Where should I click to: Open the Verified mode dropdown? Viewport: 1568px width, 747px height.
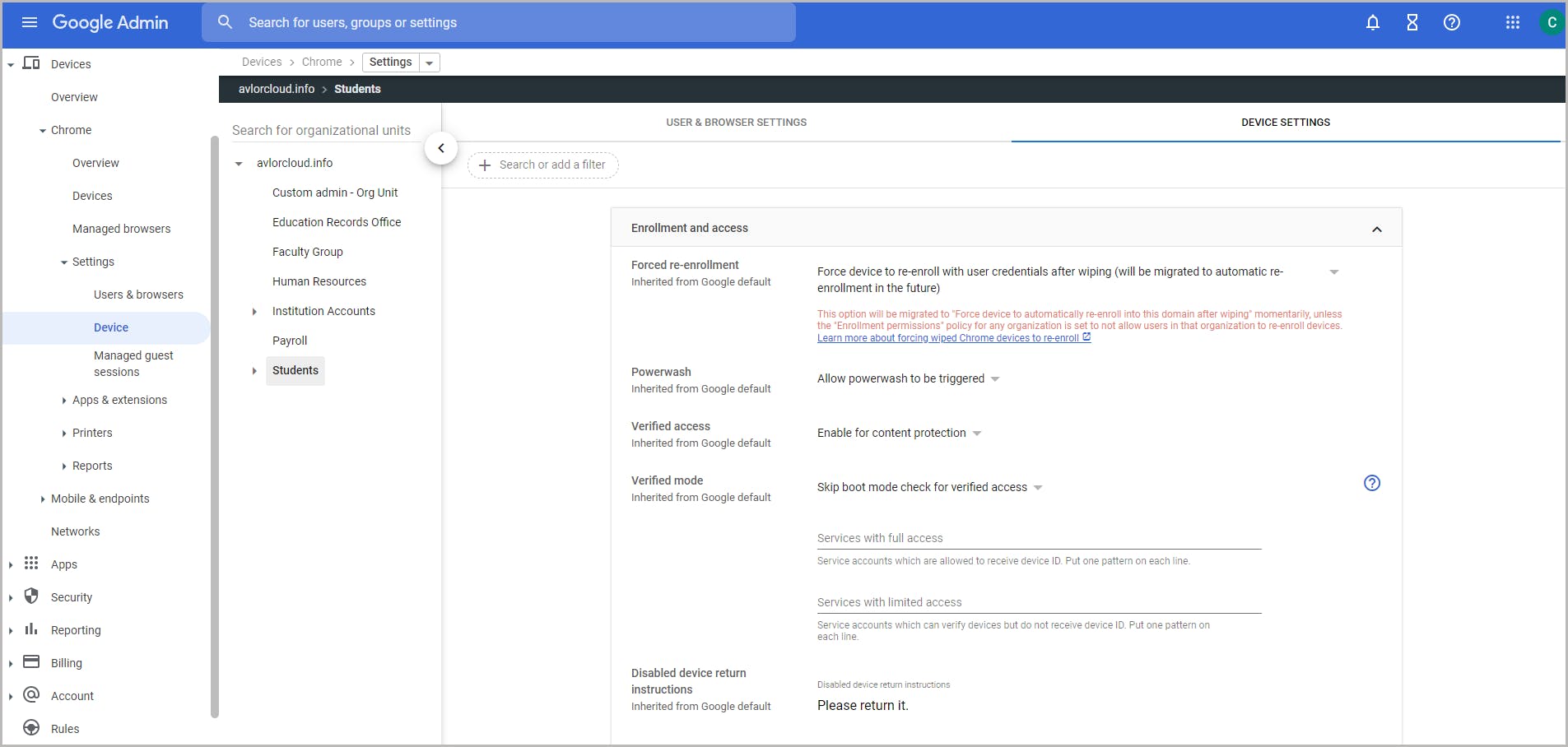[1038, 488]
